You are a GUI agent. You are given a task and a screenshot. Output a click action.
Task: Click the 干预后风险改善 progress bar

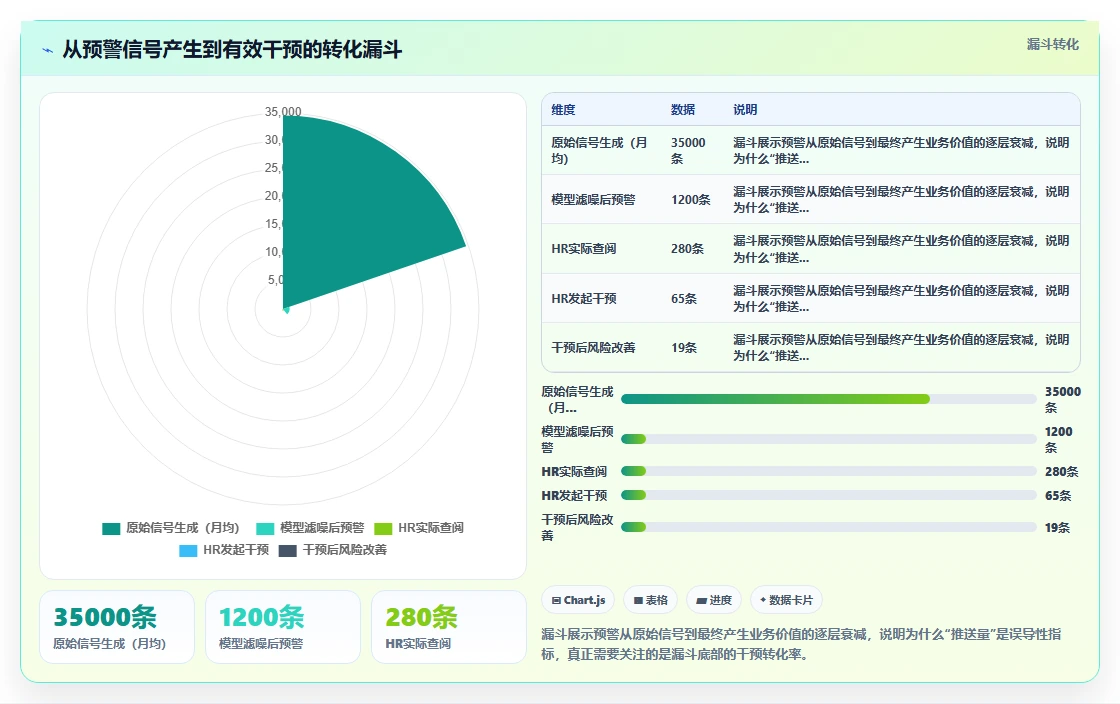(829, 527)
